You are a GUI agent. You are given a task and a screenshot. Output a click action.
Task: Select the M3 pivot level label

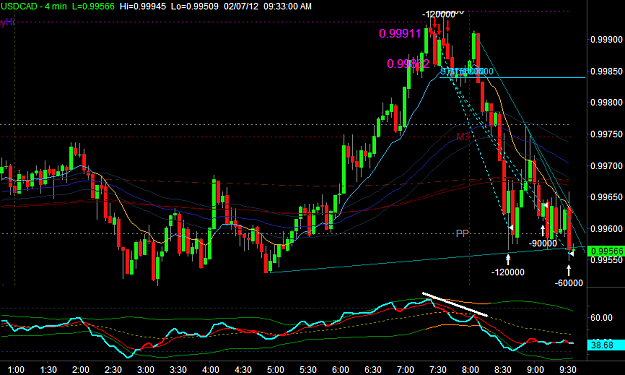click(462, 137)
